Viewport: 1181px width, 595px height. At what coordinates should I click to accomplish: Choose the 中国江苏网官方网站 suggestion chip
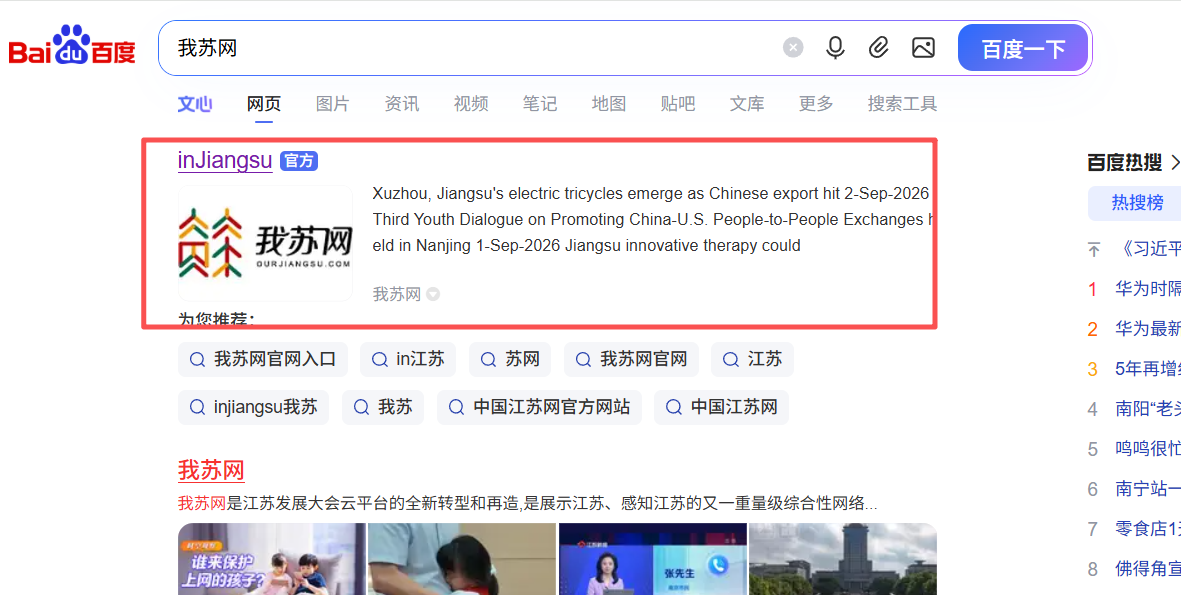tap(539, 407)
